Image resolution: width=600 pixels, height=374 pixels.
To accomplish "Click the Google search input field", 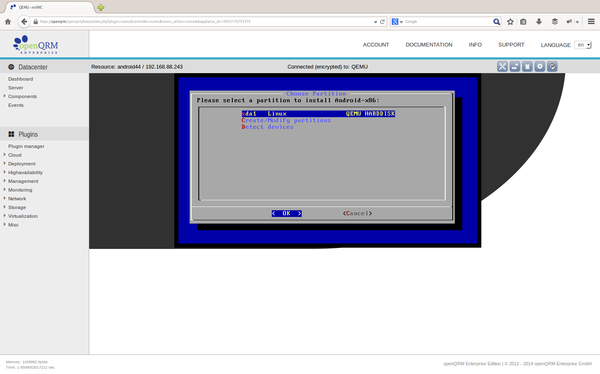I will [448, 22].
